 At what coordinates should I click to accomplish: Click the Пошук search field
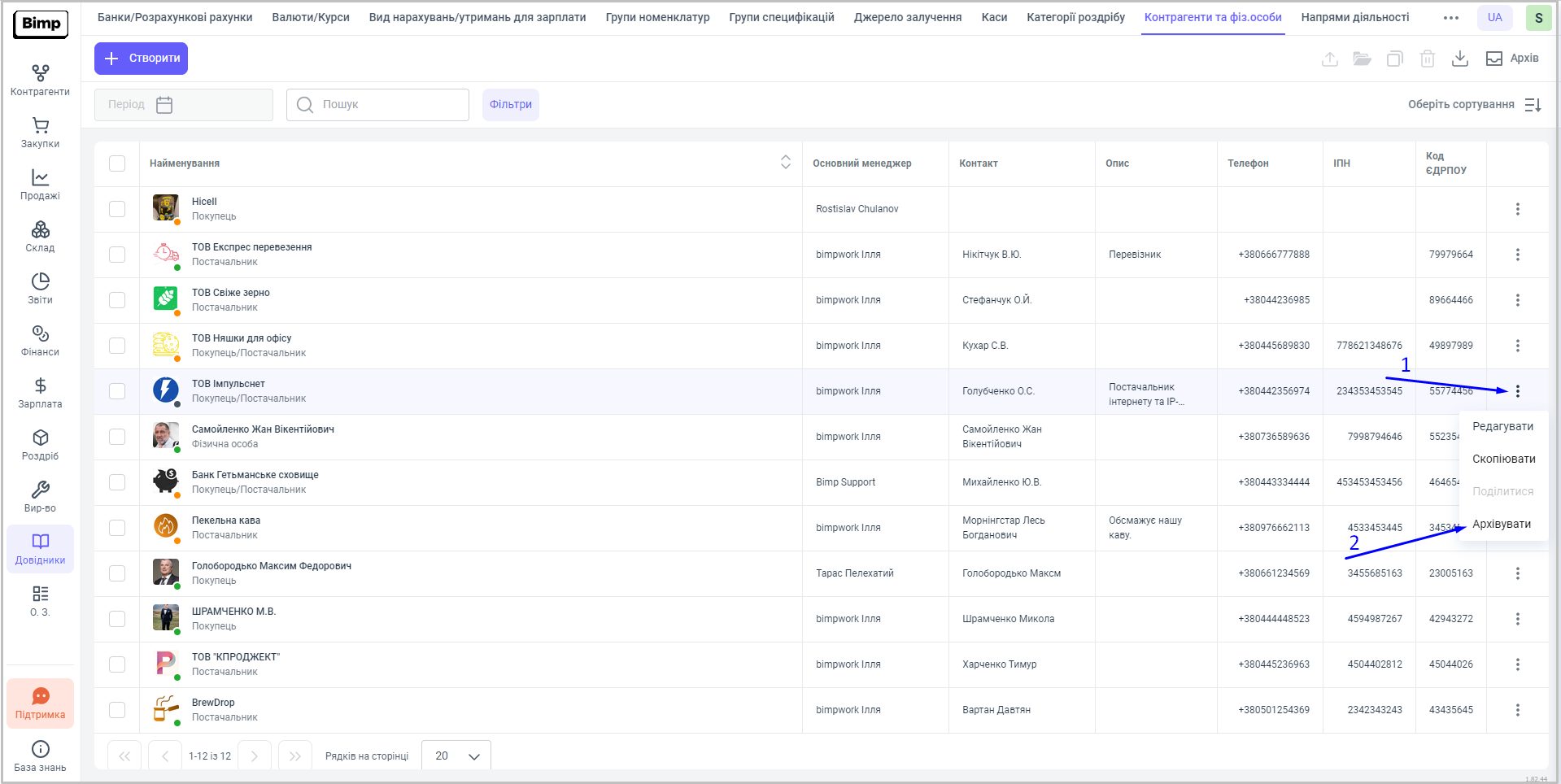pyautogui.click(x=377, y=105)
